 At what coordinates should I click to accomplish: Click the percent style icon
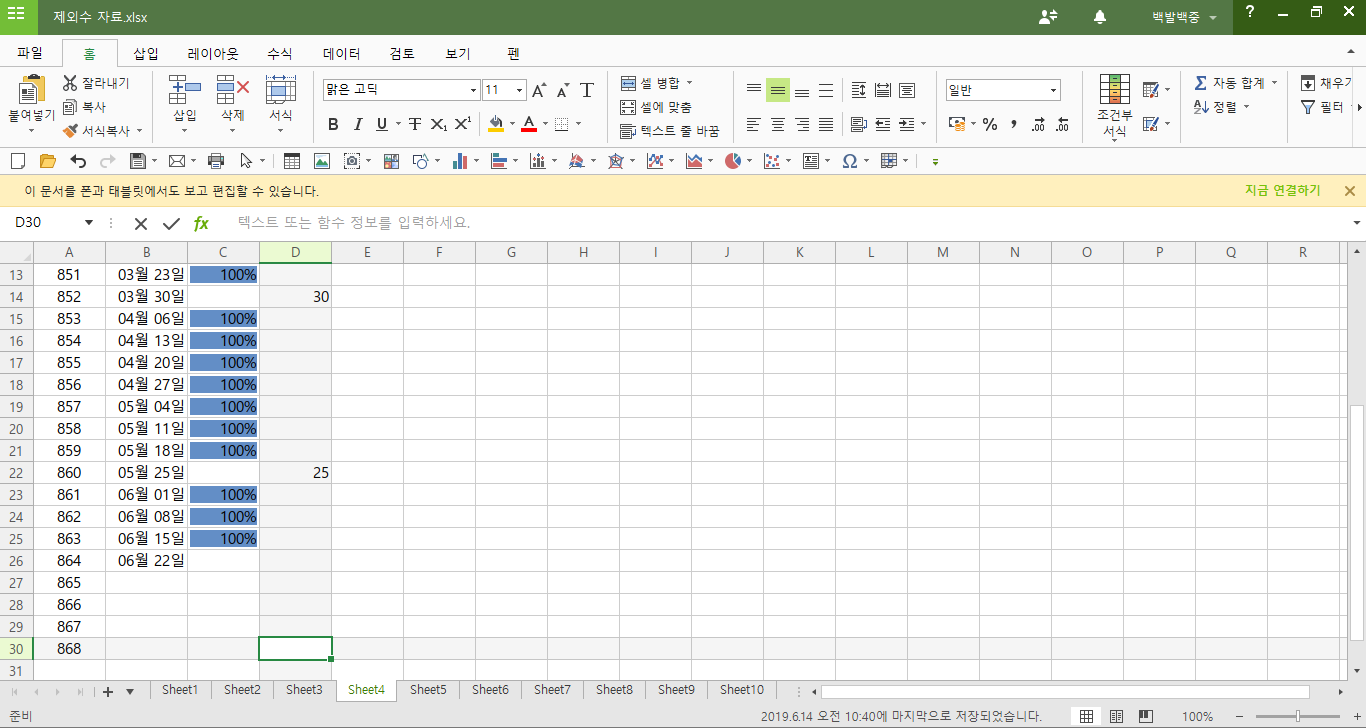pos(989,124)
